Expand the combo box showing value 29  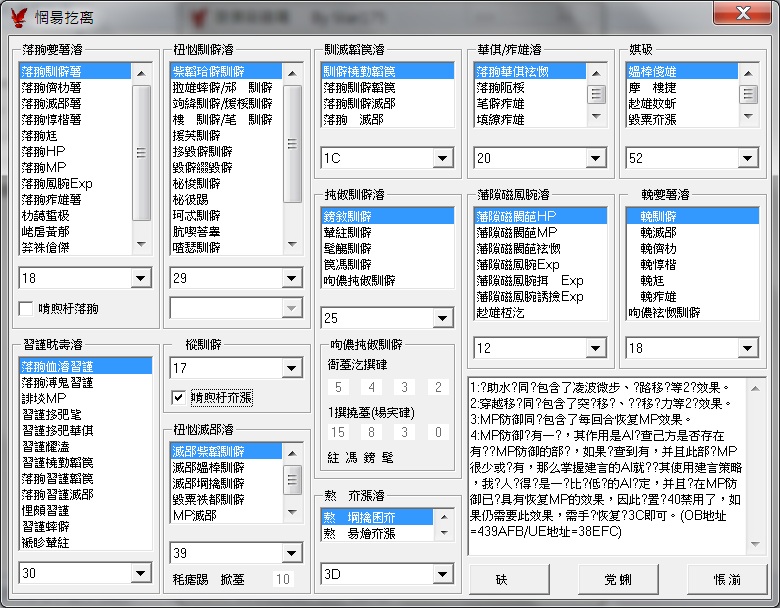[x=292, y=277]
